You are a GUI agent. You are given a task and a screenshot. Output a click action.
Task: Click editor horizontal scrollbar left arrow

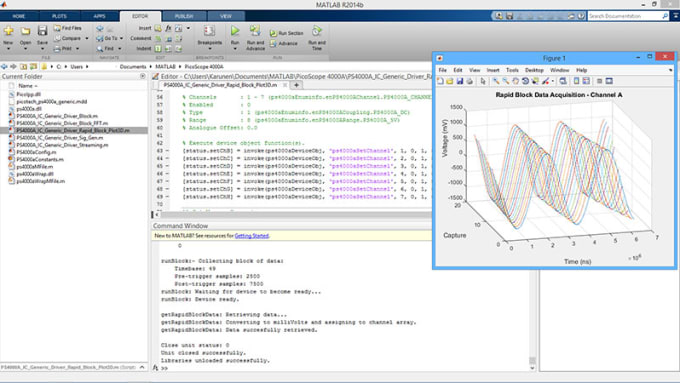click(157, 214)
